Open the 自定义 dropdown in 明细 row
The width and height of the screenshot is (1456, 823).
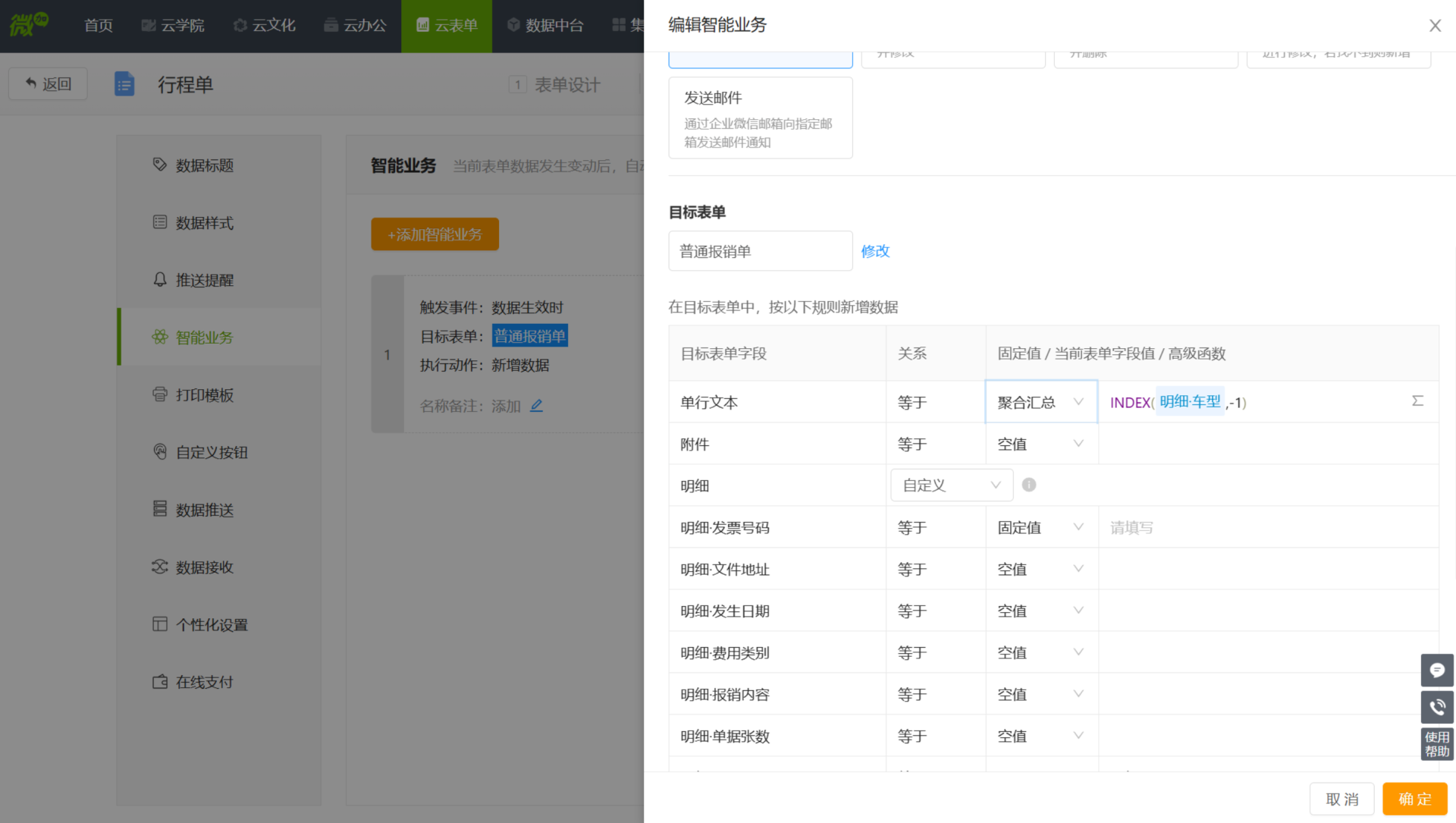pos(951,485)
